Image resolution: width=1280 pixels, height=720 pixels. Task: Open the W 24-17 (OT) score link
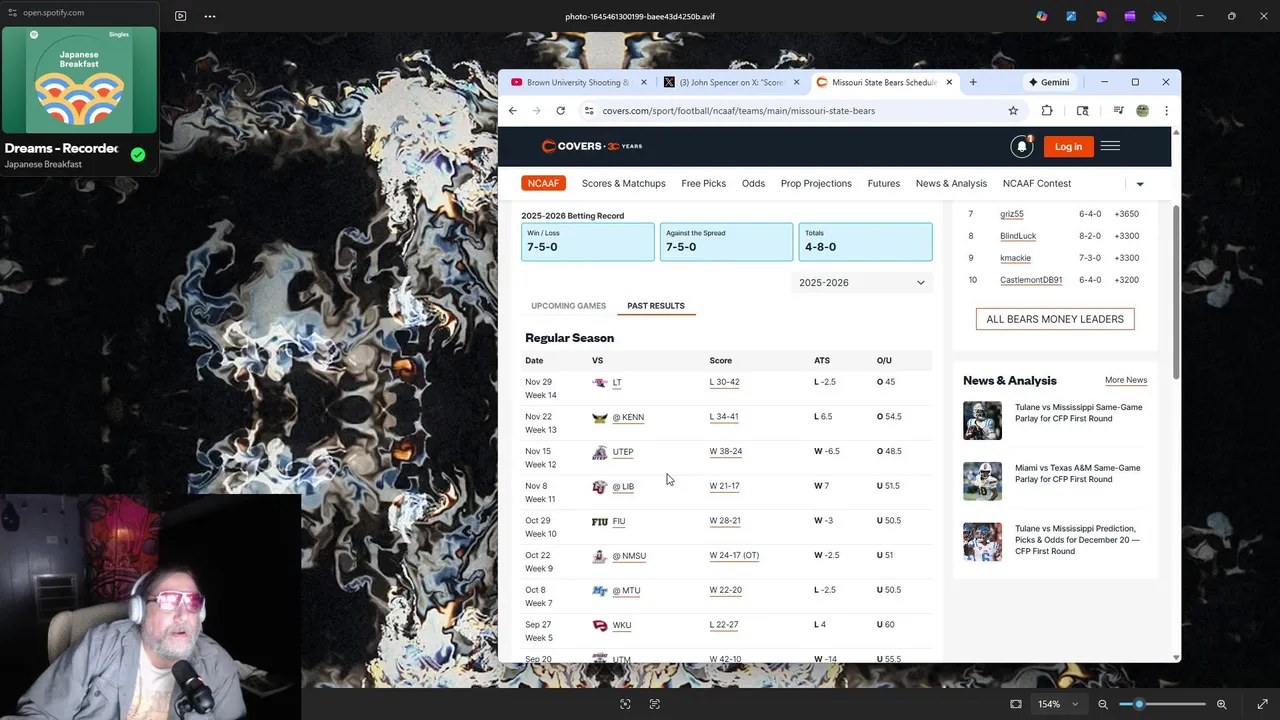pos(734,556)
